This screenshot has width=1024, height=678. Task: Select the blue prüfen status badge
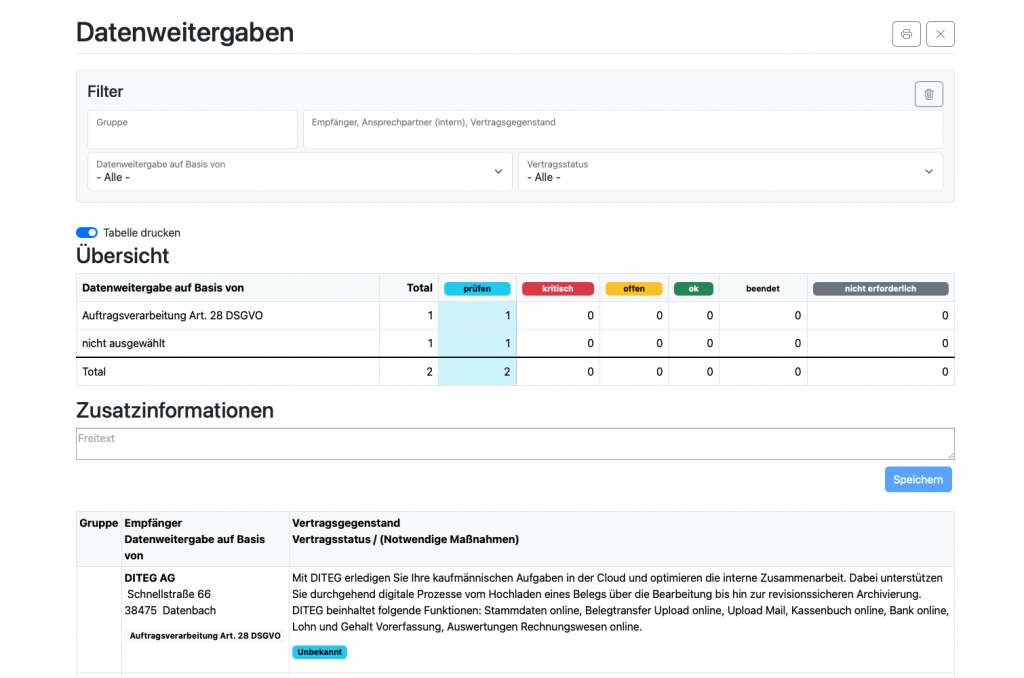(477, 289)
